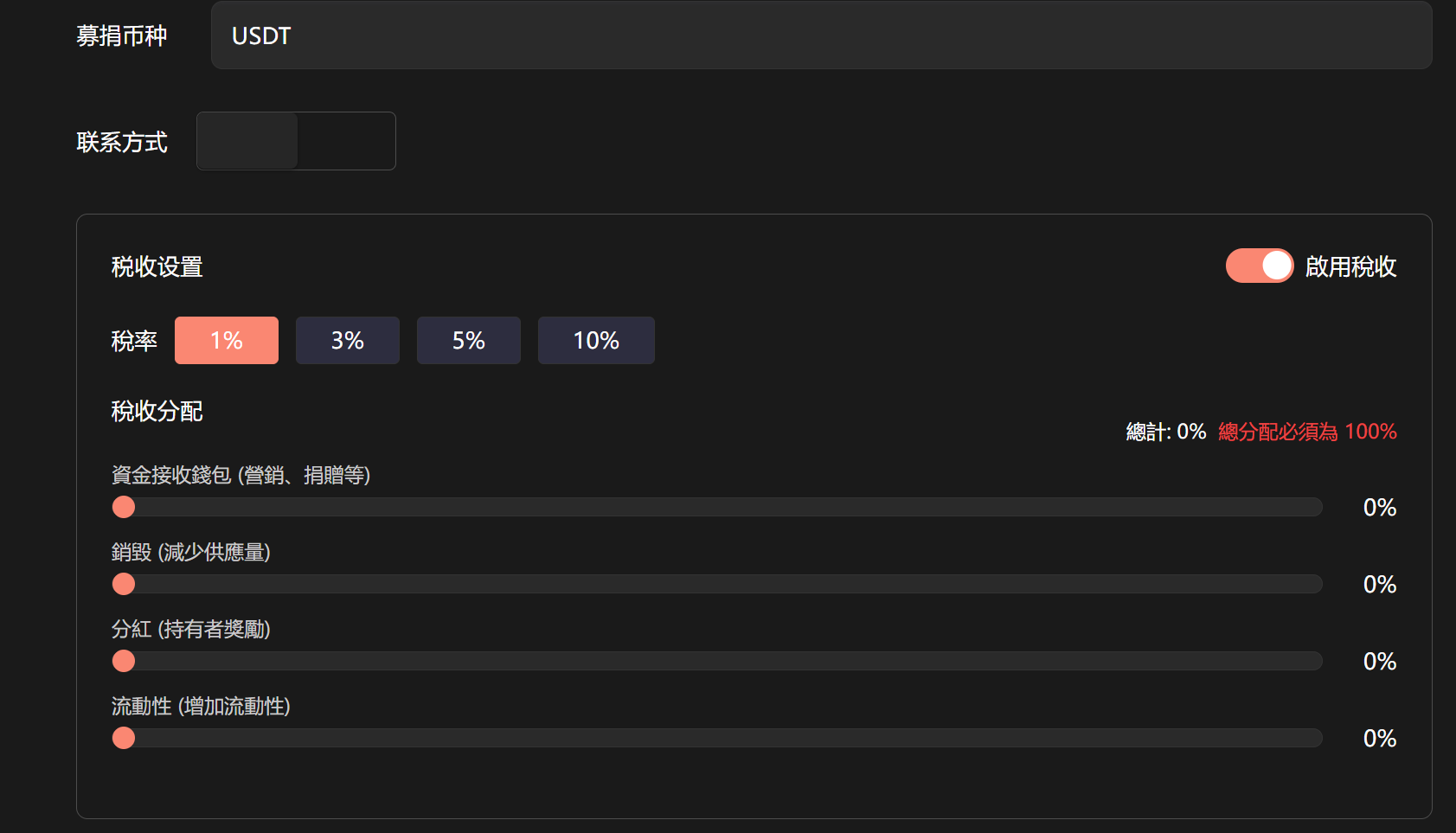The image size is (1456, 833).
Task: Click the 0% value beside 流動性 slider
Action: tap(1379, 739)
